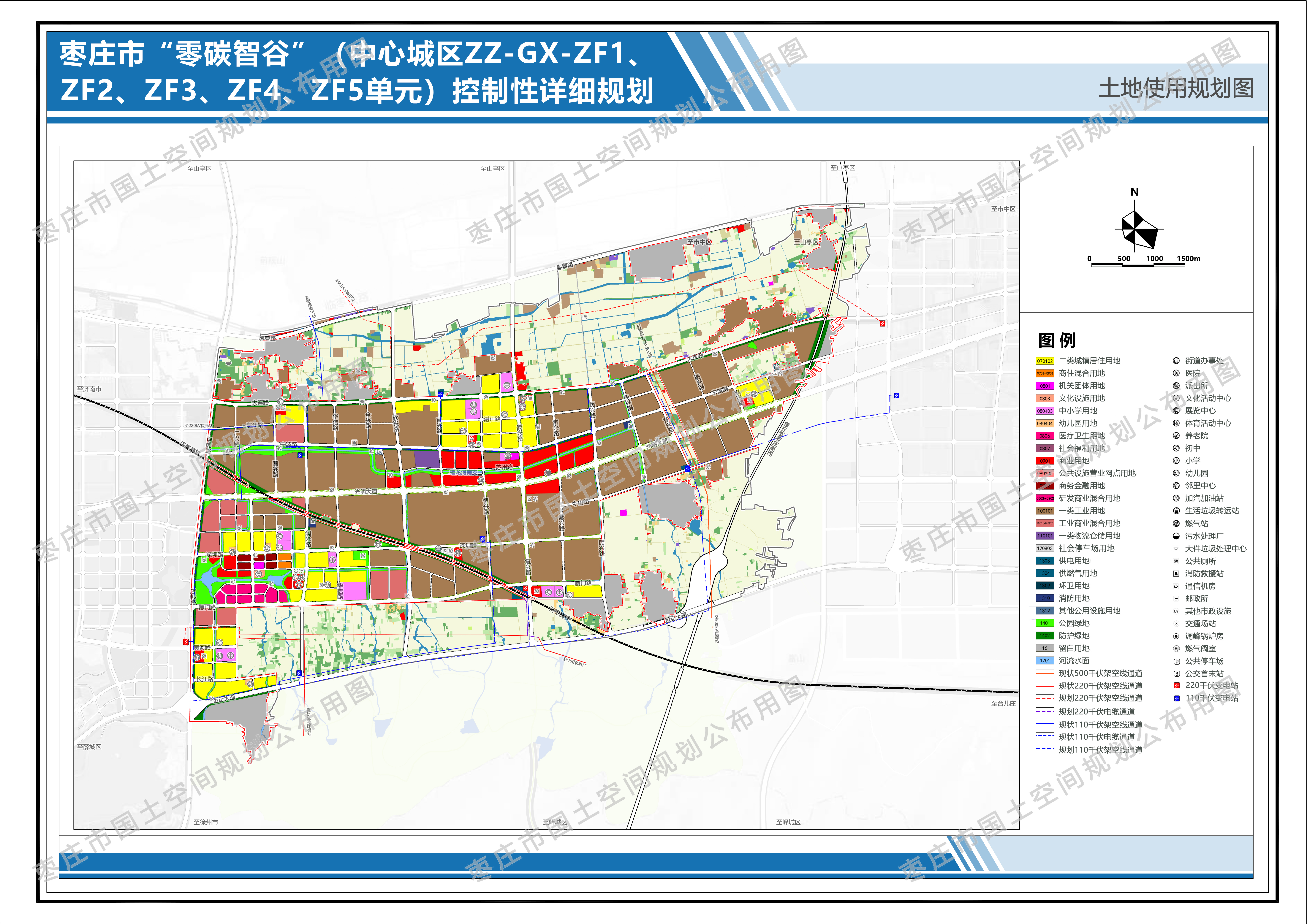Click the gas station (加汽加油站) legend symbol
This screenshot has width=1307, height=924.
(x=1176, y=498)
